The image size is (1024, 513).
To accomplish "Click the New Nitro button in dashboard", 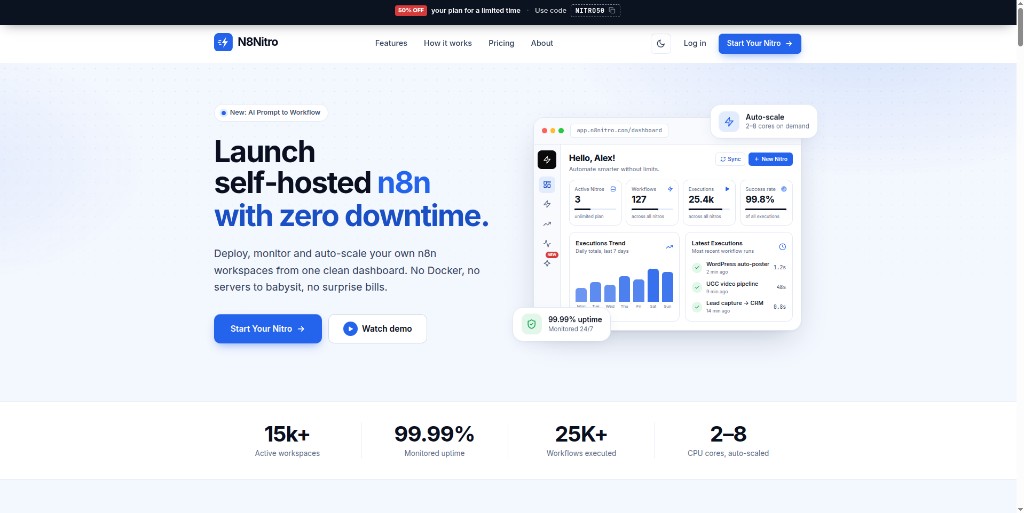I will click(771, 159).
